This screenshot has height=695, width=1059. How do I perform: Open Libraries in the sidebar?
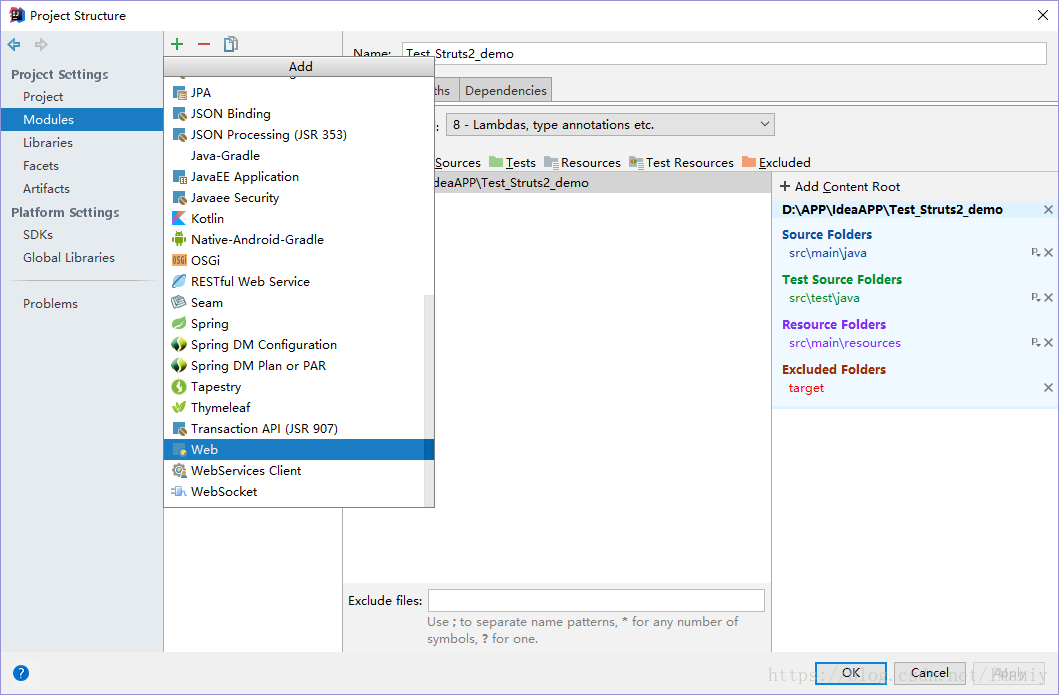[82, 143]
